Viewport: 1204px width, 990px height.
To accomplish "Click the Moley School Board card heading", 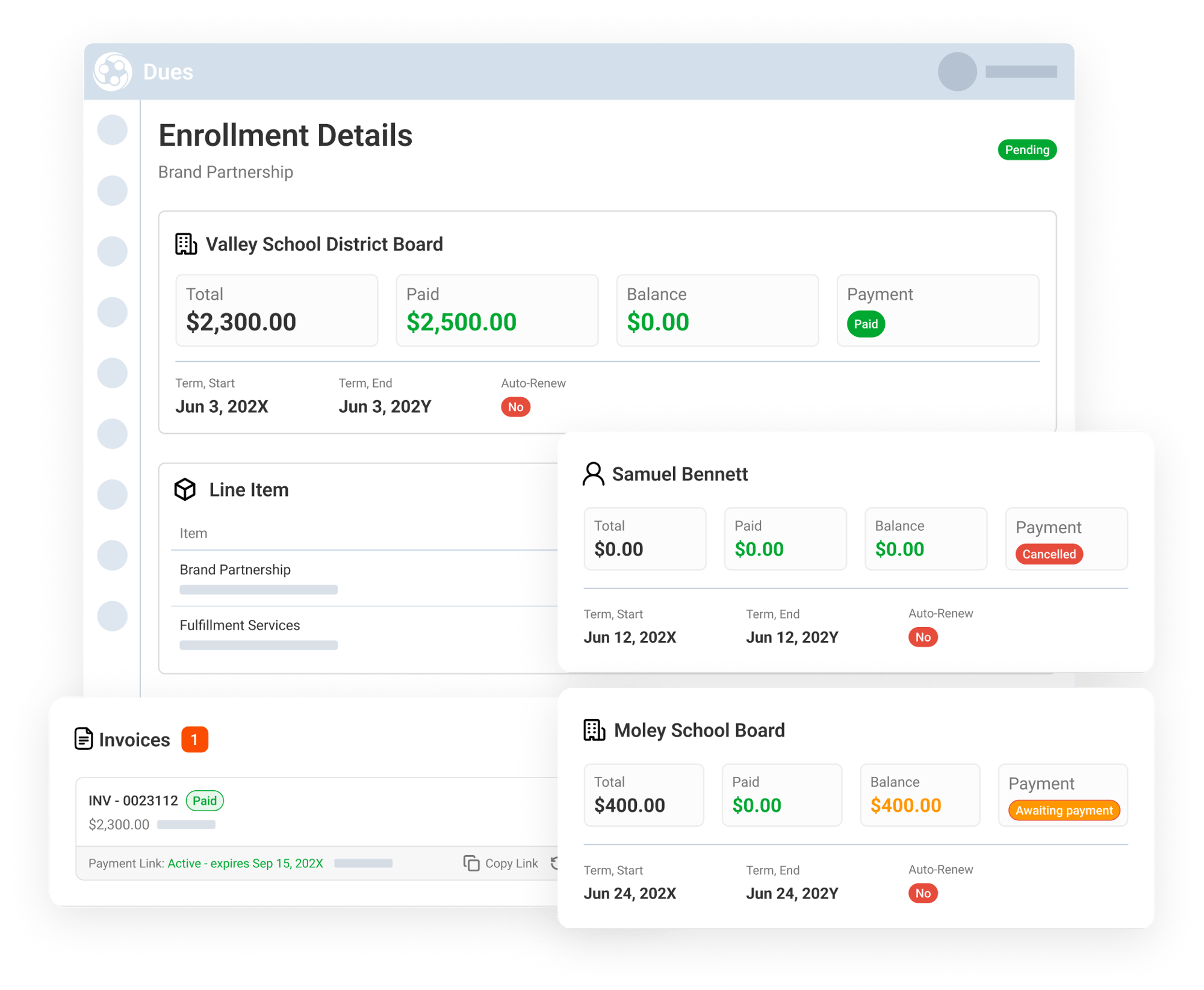I will click(x=699, y=731).
